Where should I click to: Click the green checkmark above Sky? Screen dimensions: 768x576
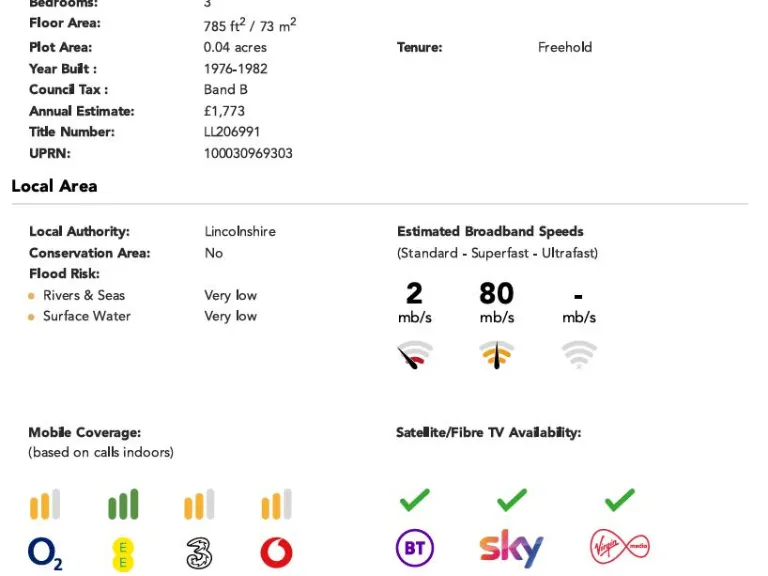pos(511,499)
